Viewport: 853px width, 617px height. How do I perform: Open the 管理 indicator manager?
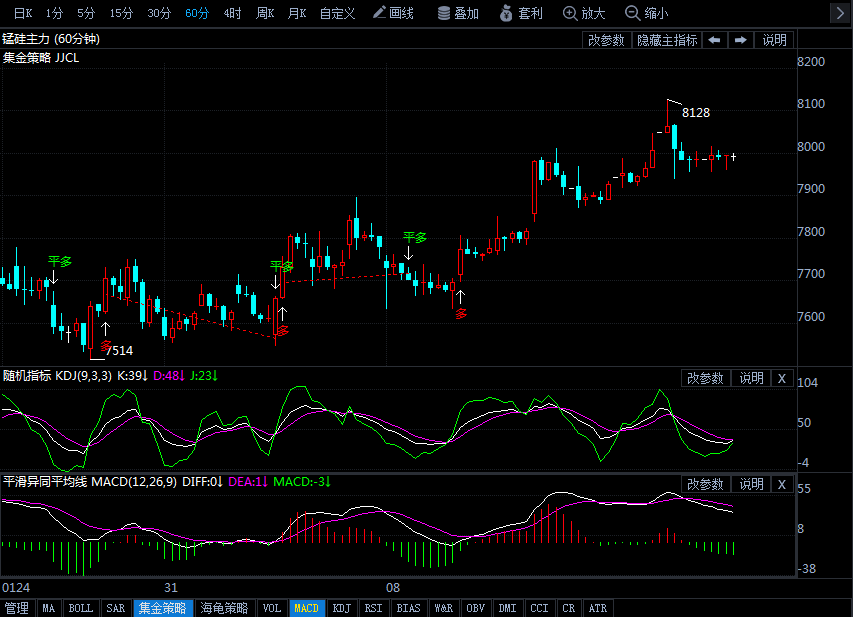pos(17,608)
